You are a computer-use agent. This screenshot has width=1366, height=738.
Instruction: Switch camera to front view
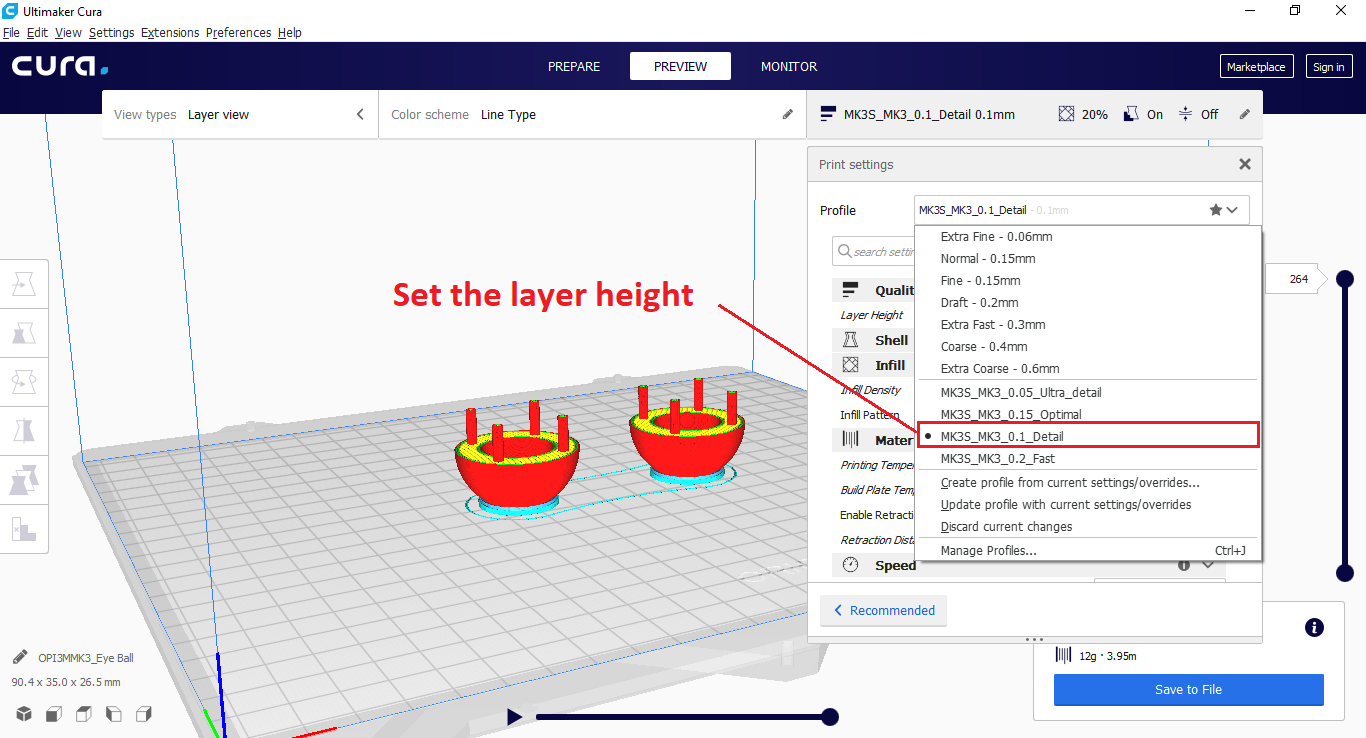click(54, 714)
